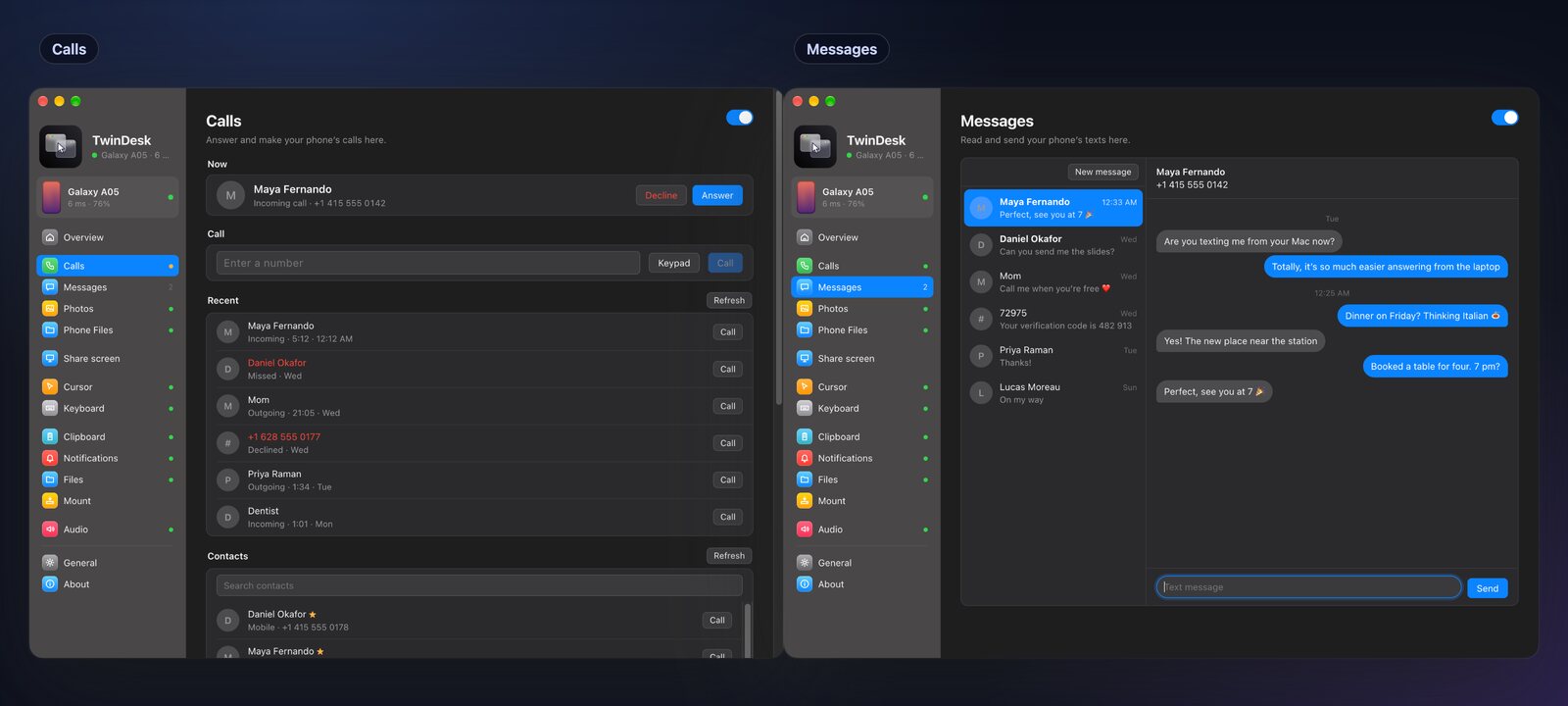Open Audio icon in Calls window sidebar
Image resolution: width=1568 pixels, height=706 pixels.
tap(50, 529)
